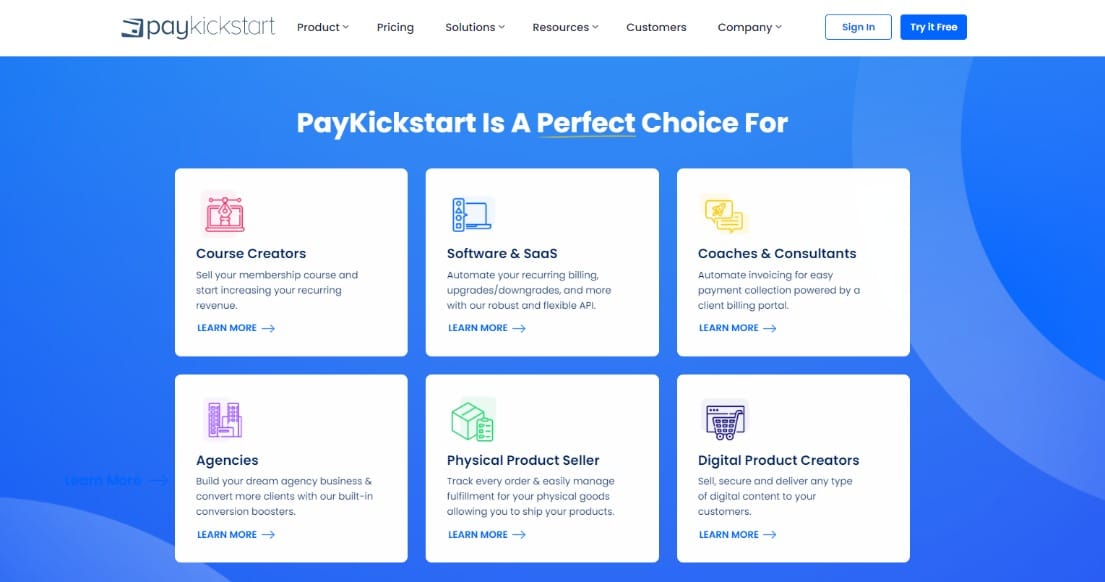Click the Agencies buildings icon
1105x582 pixels.
pos(225,420)
